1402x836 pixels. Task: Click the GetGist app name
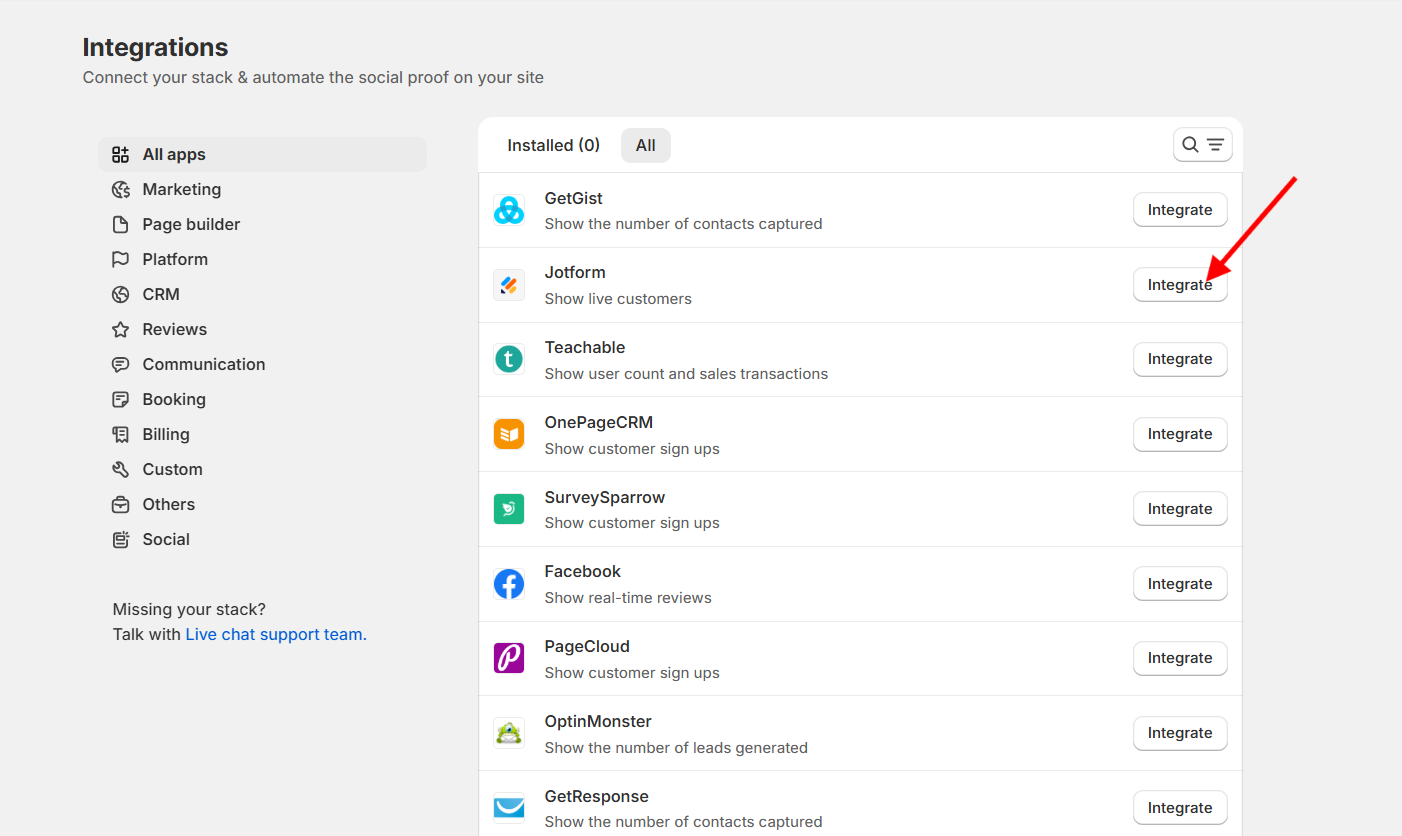[x=574, y=198]
